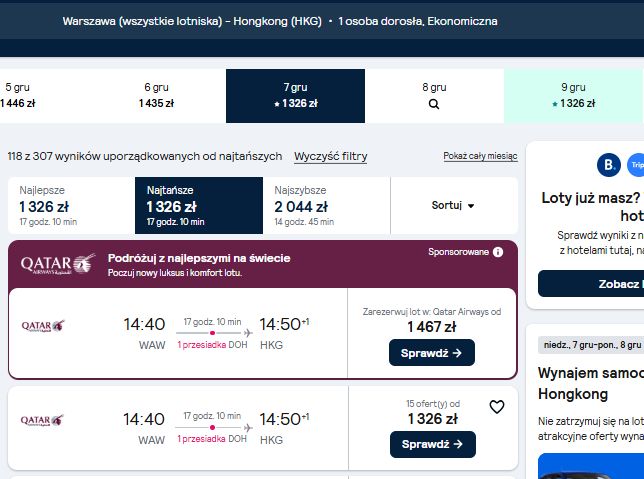
Task: Click Sprawdź for the 1 326 zł offer
Action: pyautogui.click(x=432, y=444)
